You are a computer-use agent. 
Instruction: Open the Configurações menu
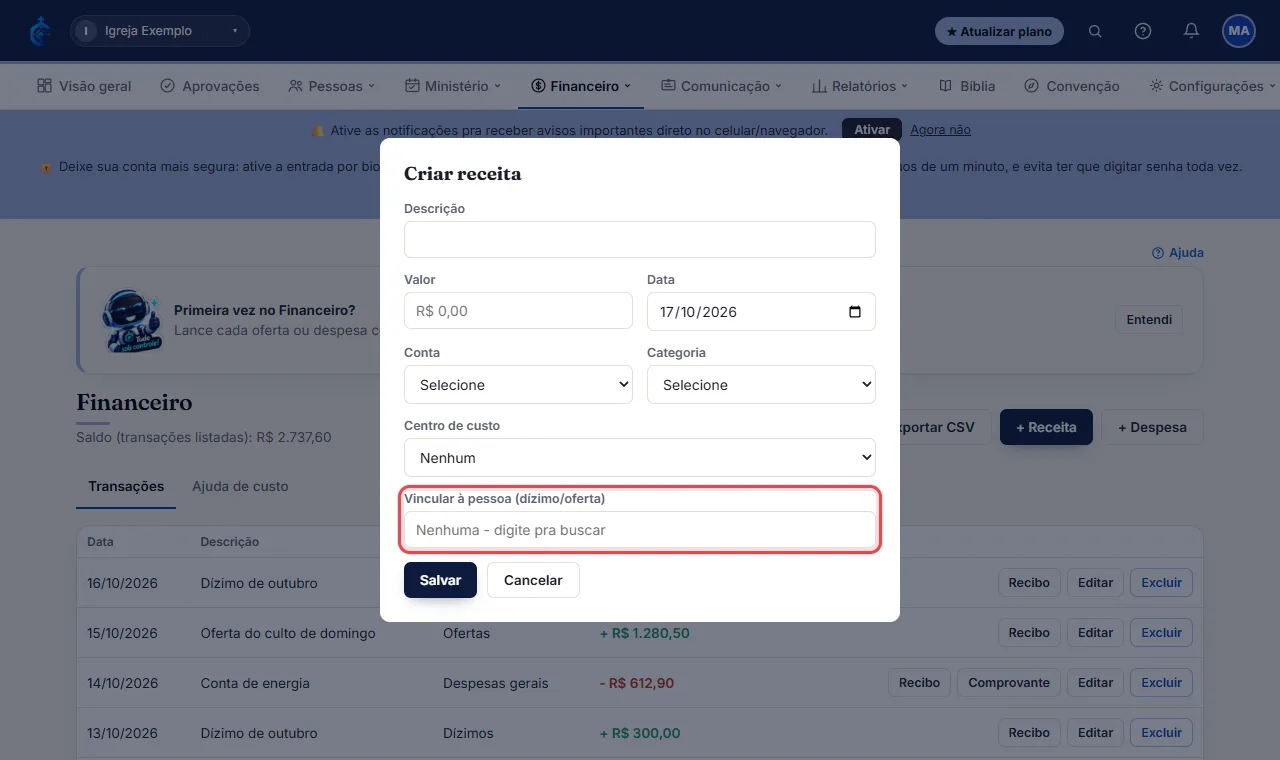point(1213,86)
